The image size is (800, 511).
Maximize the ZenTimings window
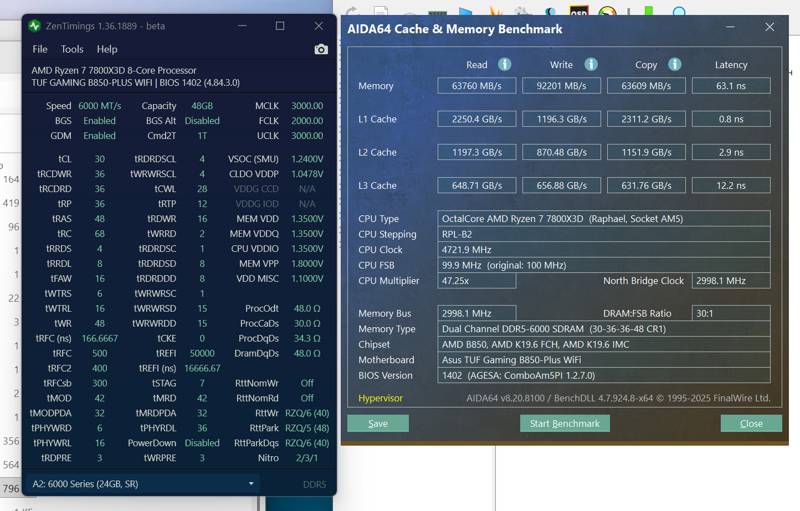280,26
